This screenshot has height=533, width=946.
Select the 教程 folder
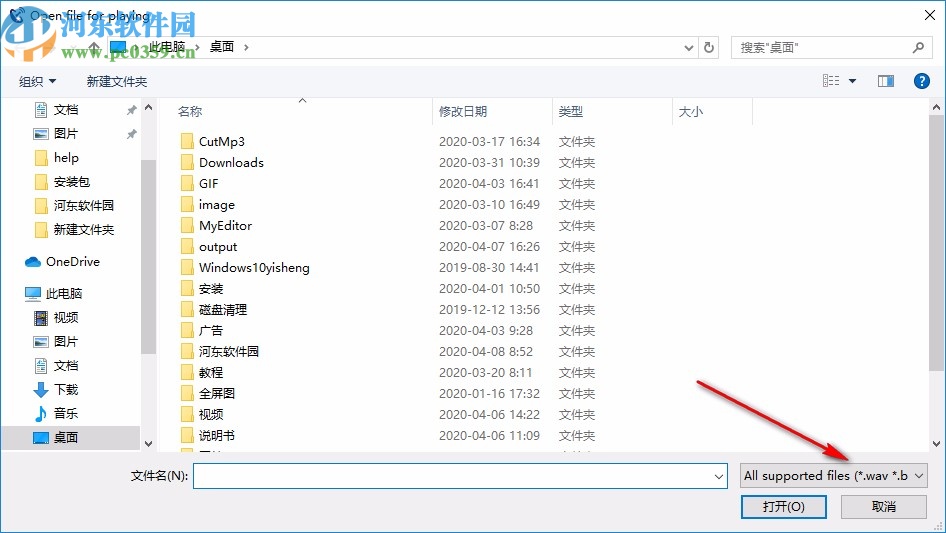[x=211, y=372]
